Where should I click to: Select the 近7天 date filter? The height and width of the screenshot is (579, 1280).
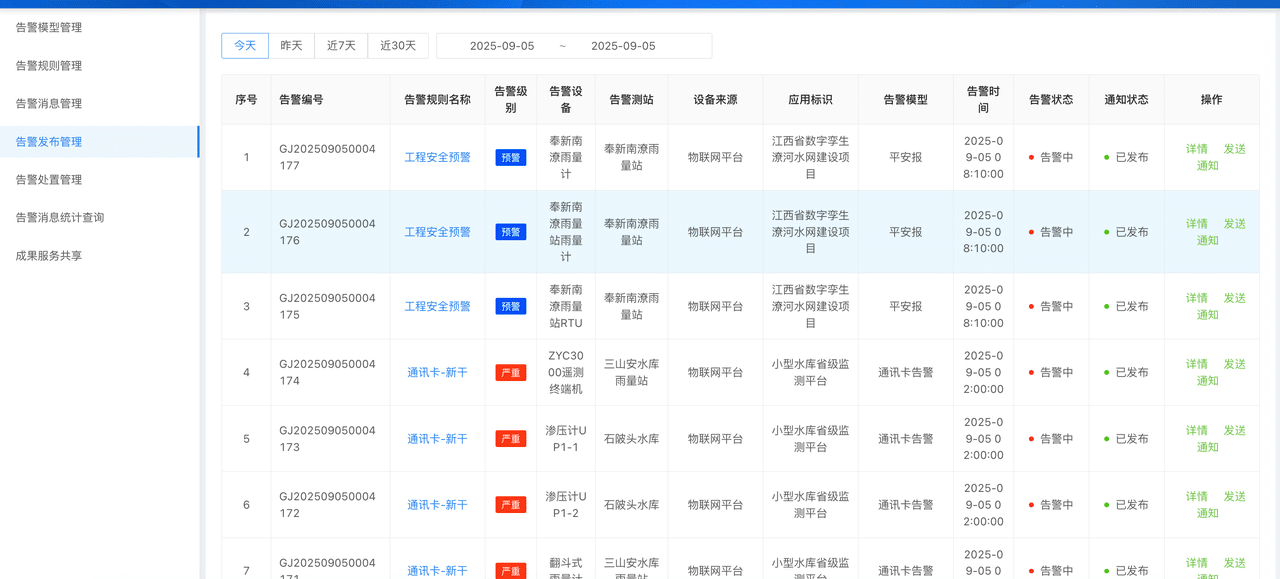(341, 46)
